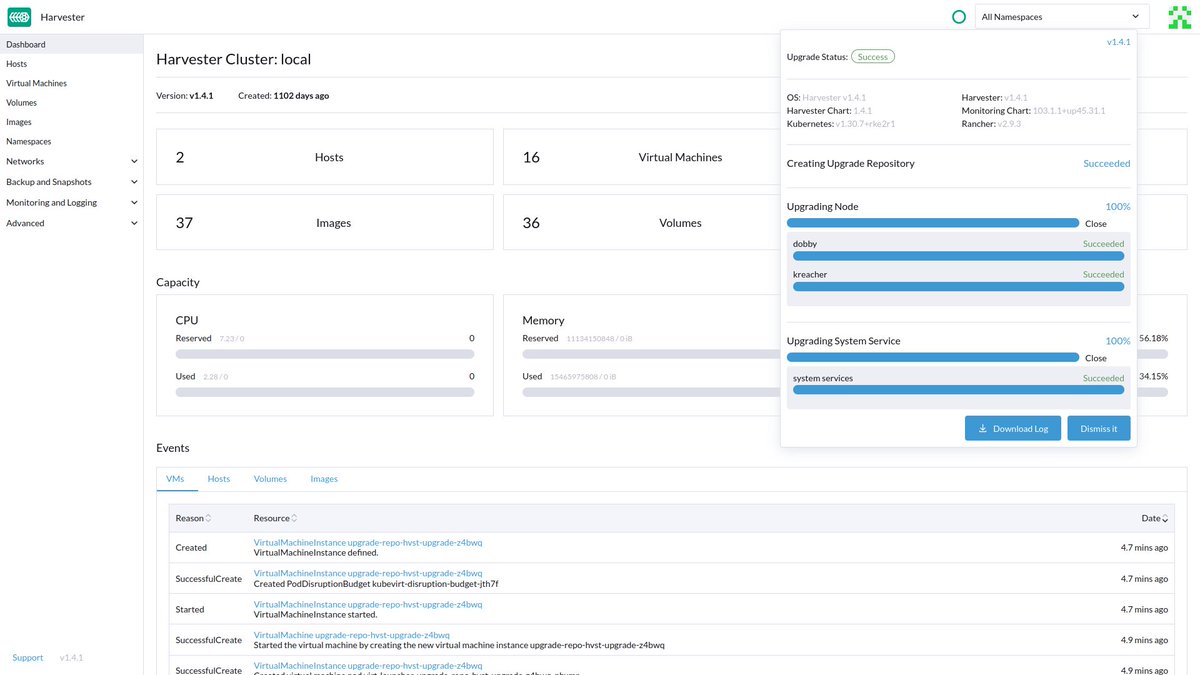Screen dimensions: 1200x675
Task: Click the system services progress bar
Action: pos(958,390)
